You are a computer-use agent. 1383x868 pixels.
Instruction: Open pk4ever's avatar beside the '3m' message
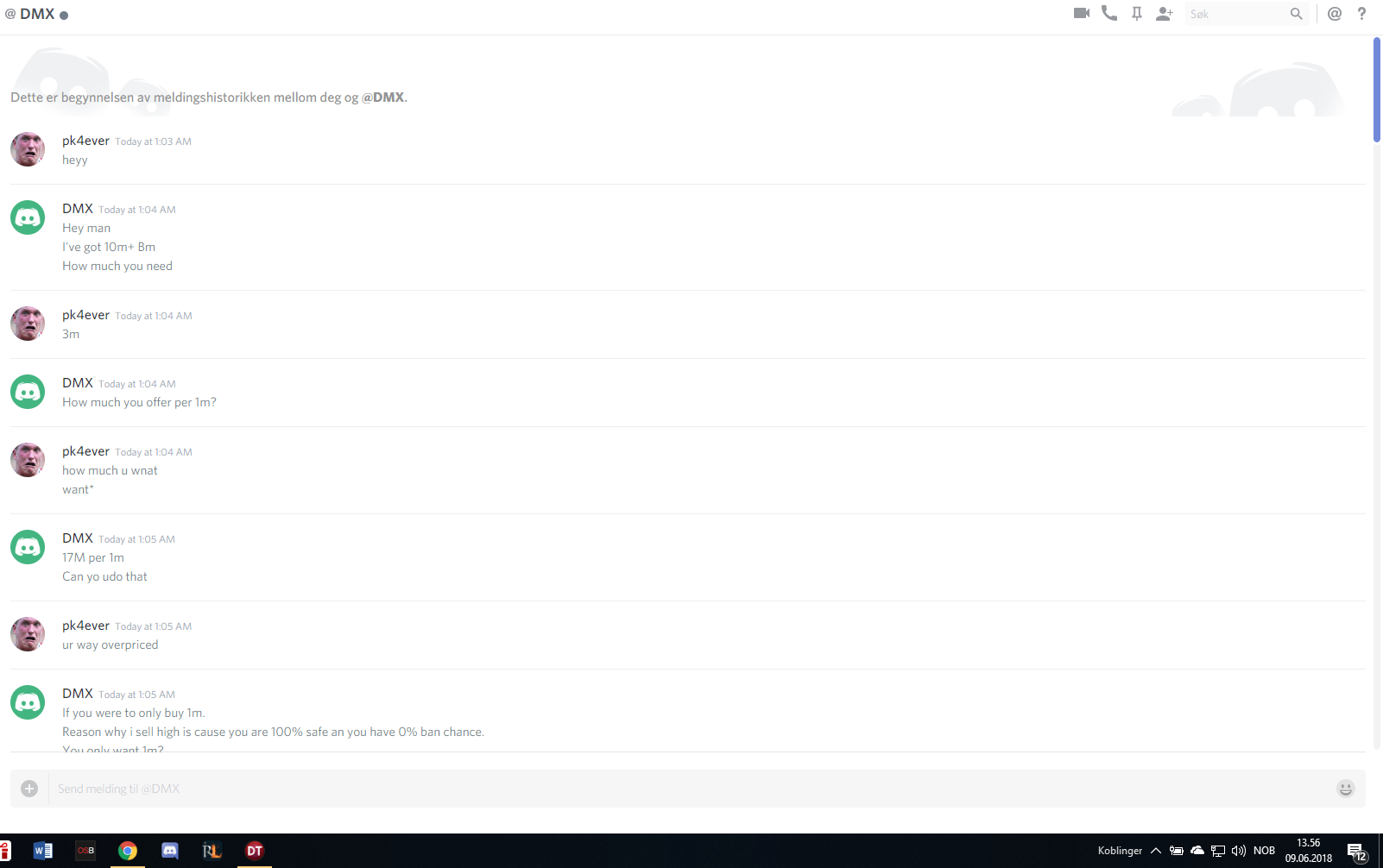coord(28,324)
